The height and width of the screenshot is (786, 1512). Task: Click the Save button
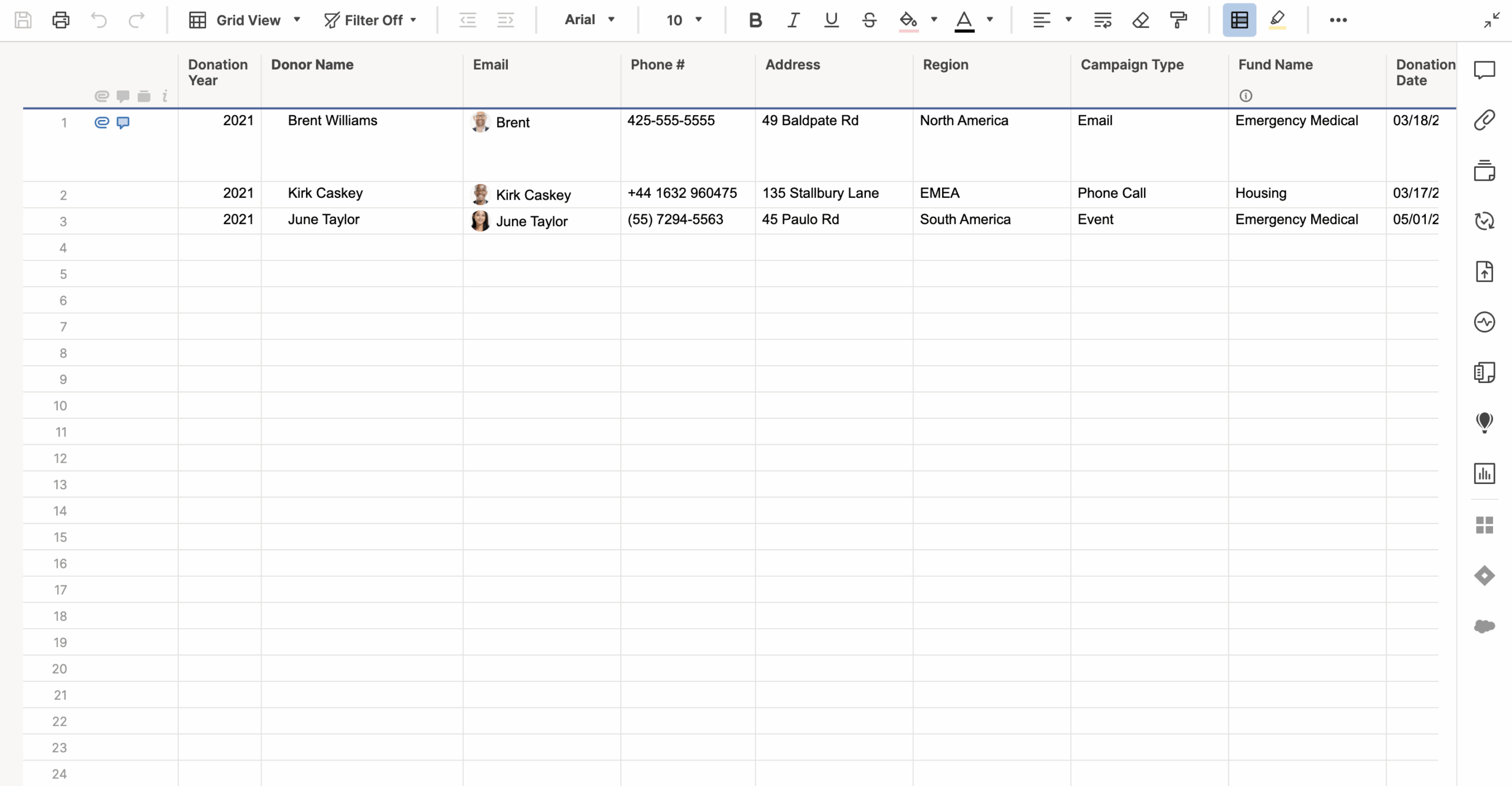click(x=22, y=20)
